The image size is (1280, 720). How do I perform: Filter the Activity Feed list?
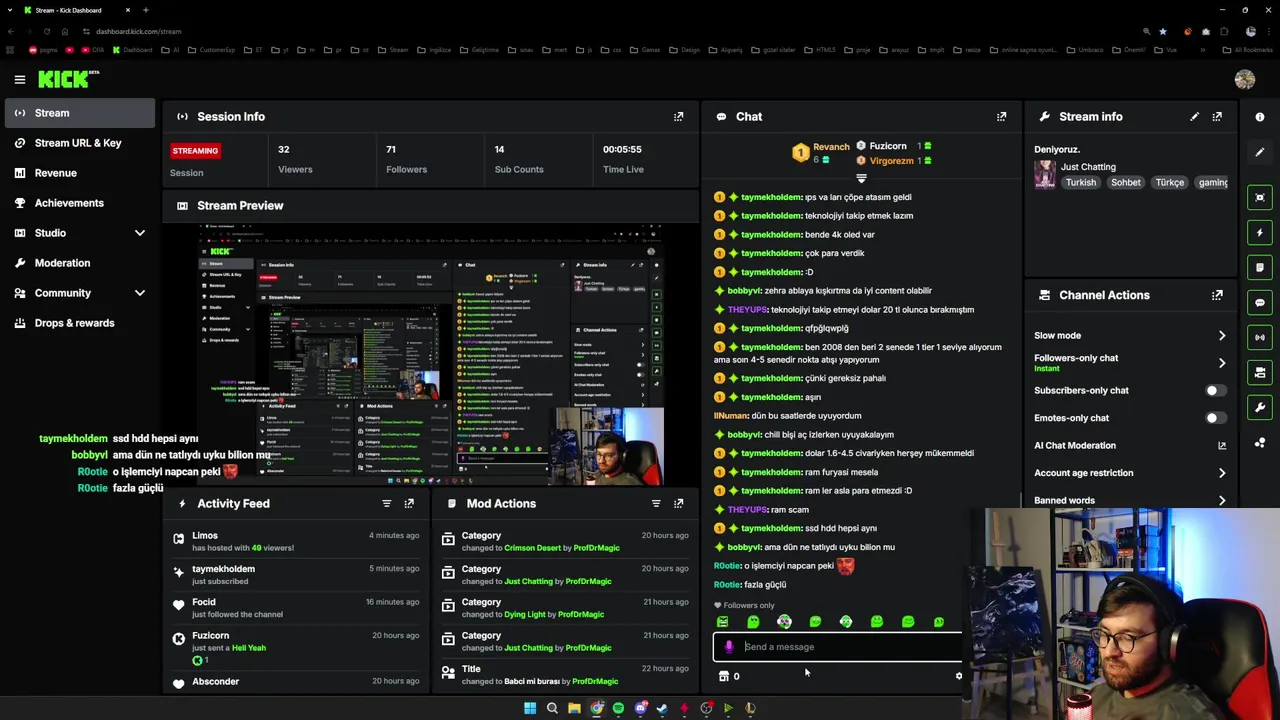386,504
